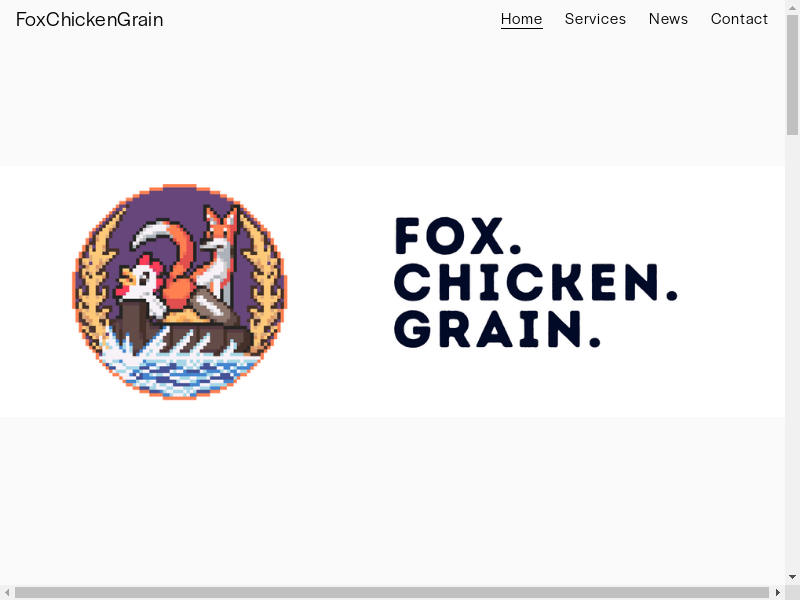The height and width of the screenshot is (600, 800).
Task: Navigate to the Contact page
Action: coord(739,19)
